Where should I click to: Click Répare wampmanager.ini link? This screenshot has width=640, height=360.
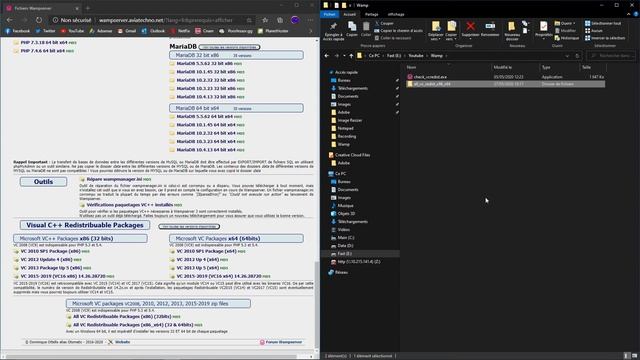[114, 179]
